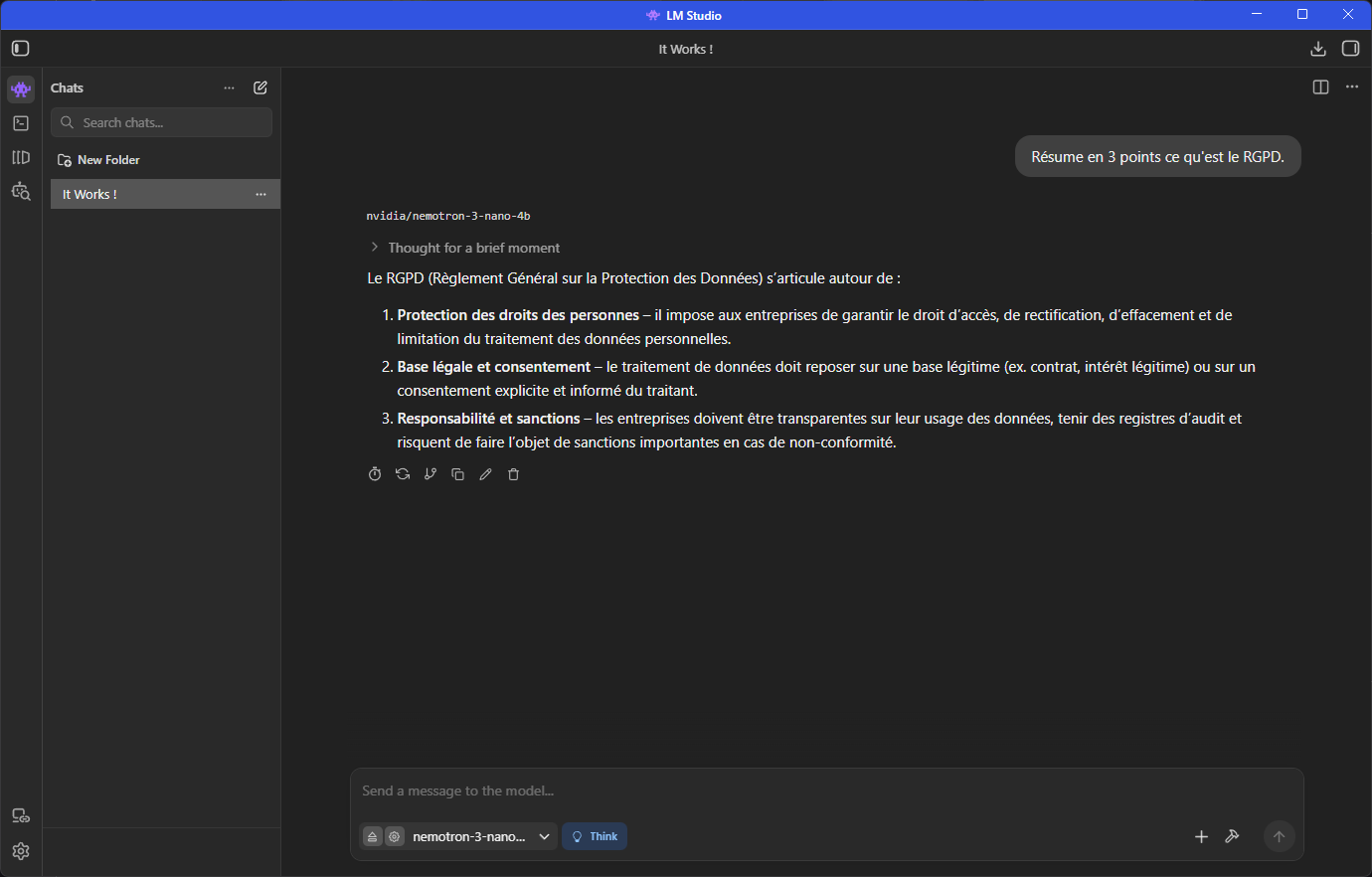Edit the assistant message
The image size is (1372, 877).
pyautogui.click(x=486, y=474)
